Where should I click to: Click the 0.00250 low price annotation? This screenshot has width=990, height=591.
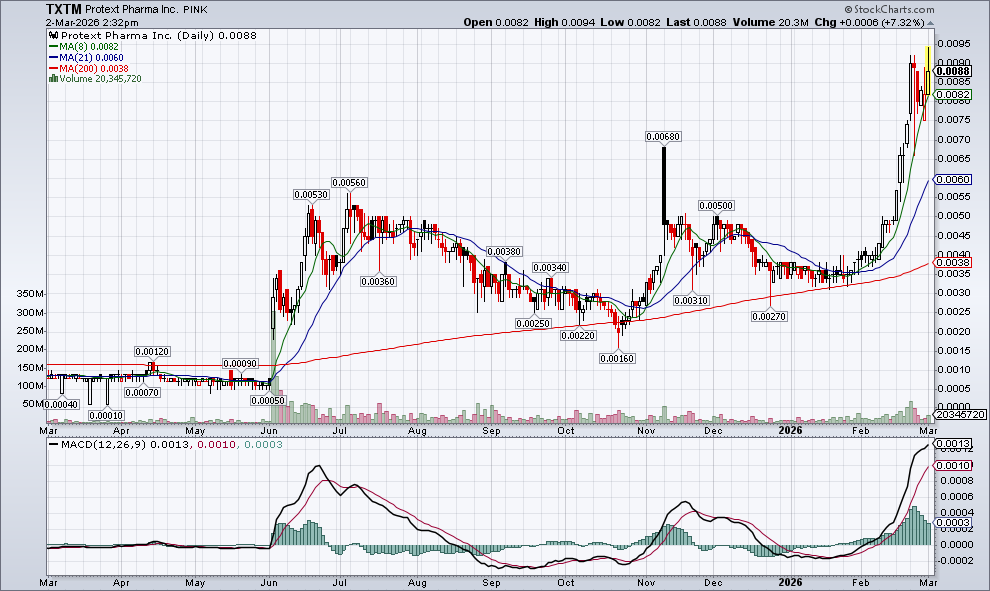pos(533,323)
